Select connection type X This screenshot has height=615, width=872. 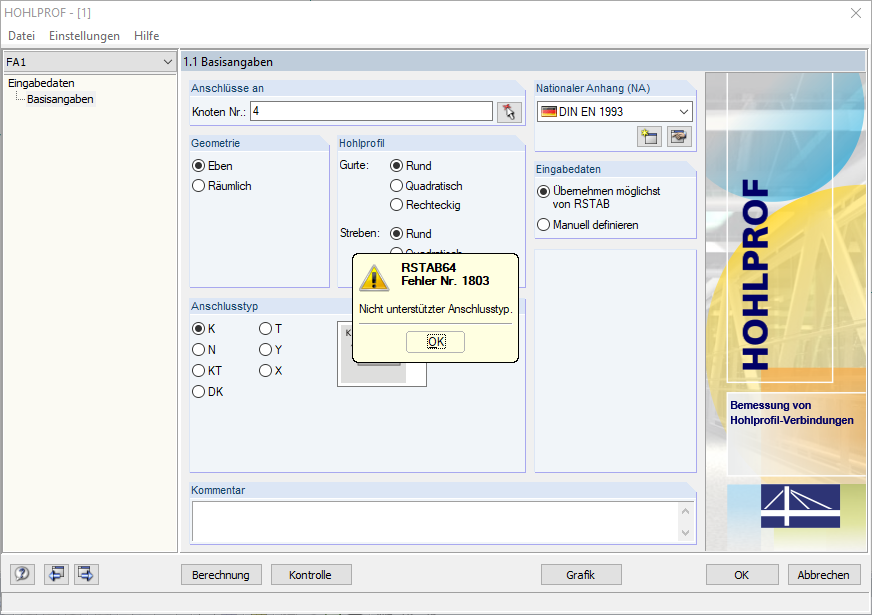pos(270,370)
